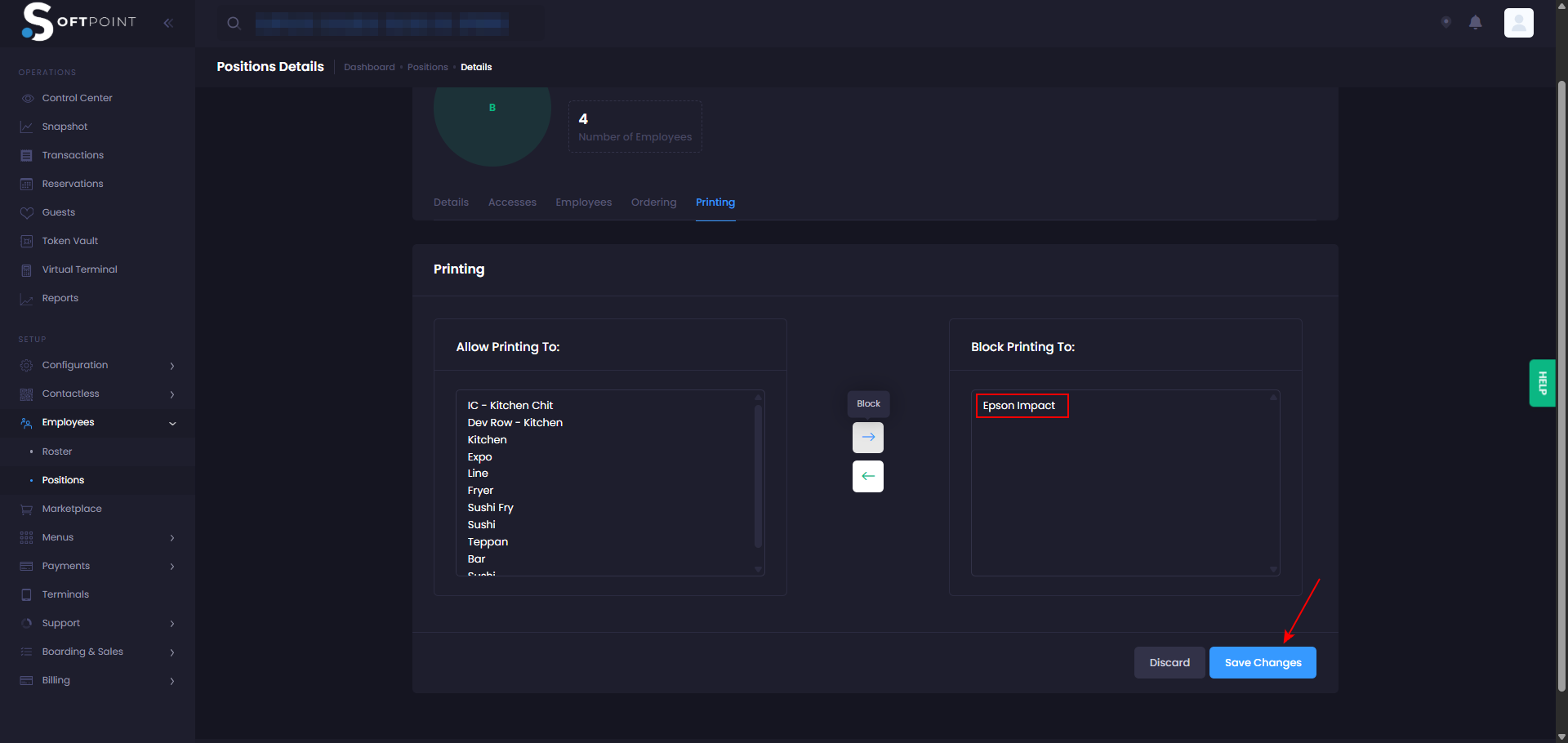Click the Positions breadcrumb link

coord(427,67)
